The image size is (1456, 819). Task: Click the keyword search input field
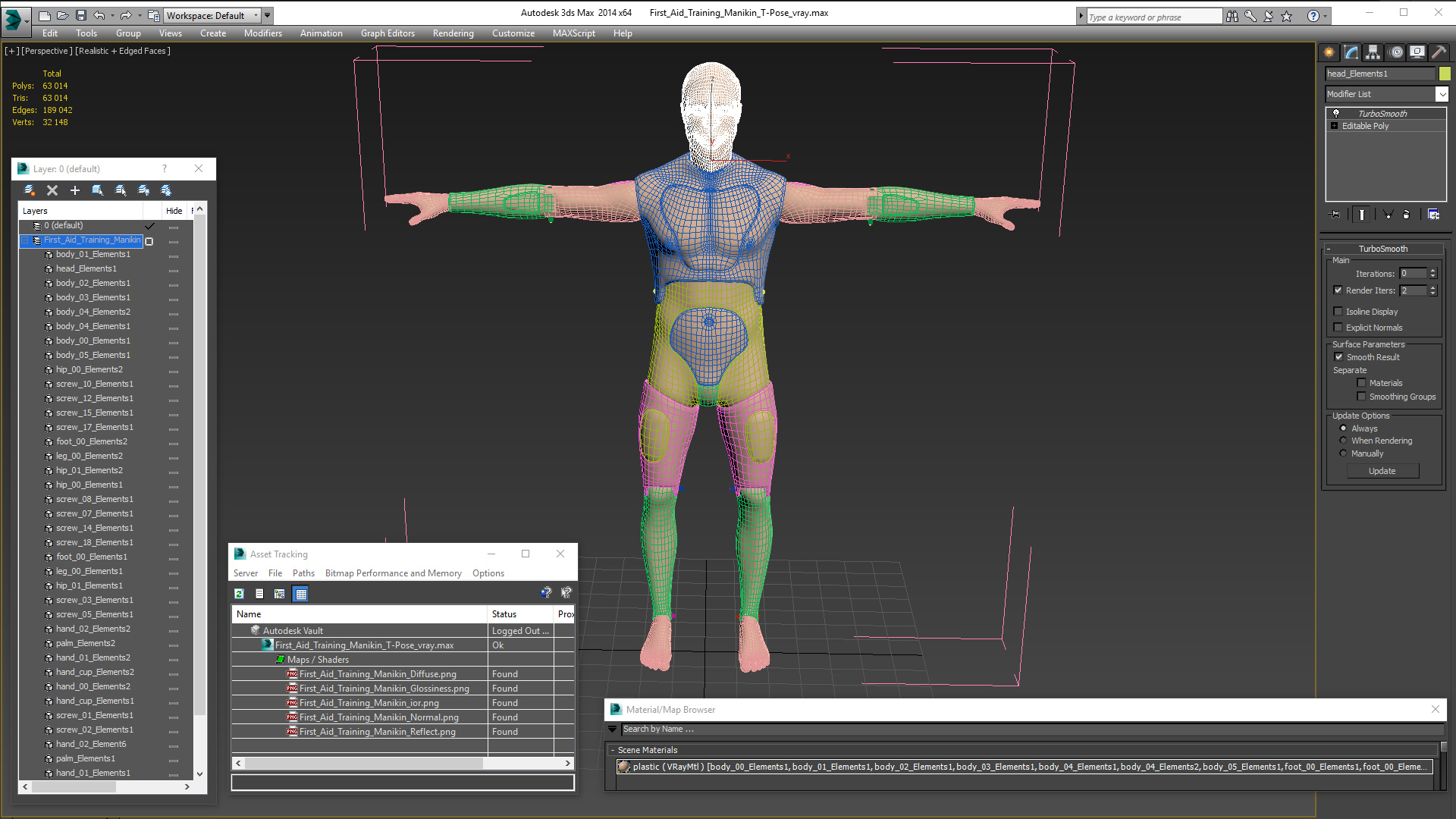pyautogui.click(x=1153, y=17)
